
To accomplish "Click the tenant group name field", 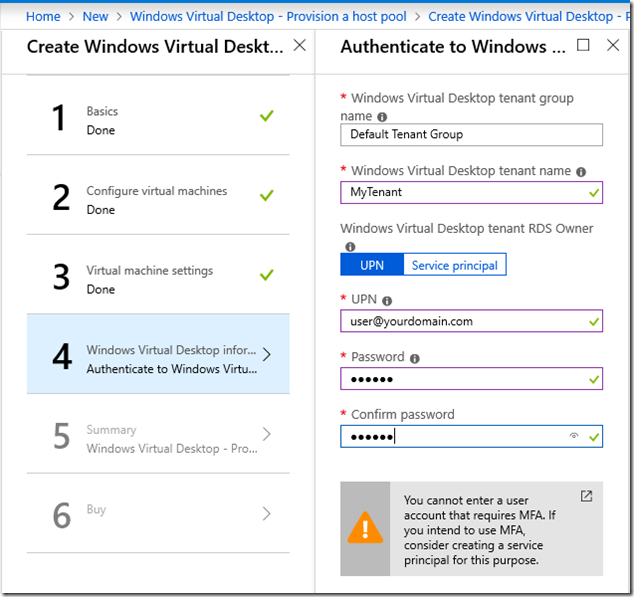I will pyautogui.click(x=471, y=135).
